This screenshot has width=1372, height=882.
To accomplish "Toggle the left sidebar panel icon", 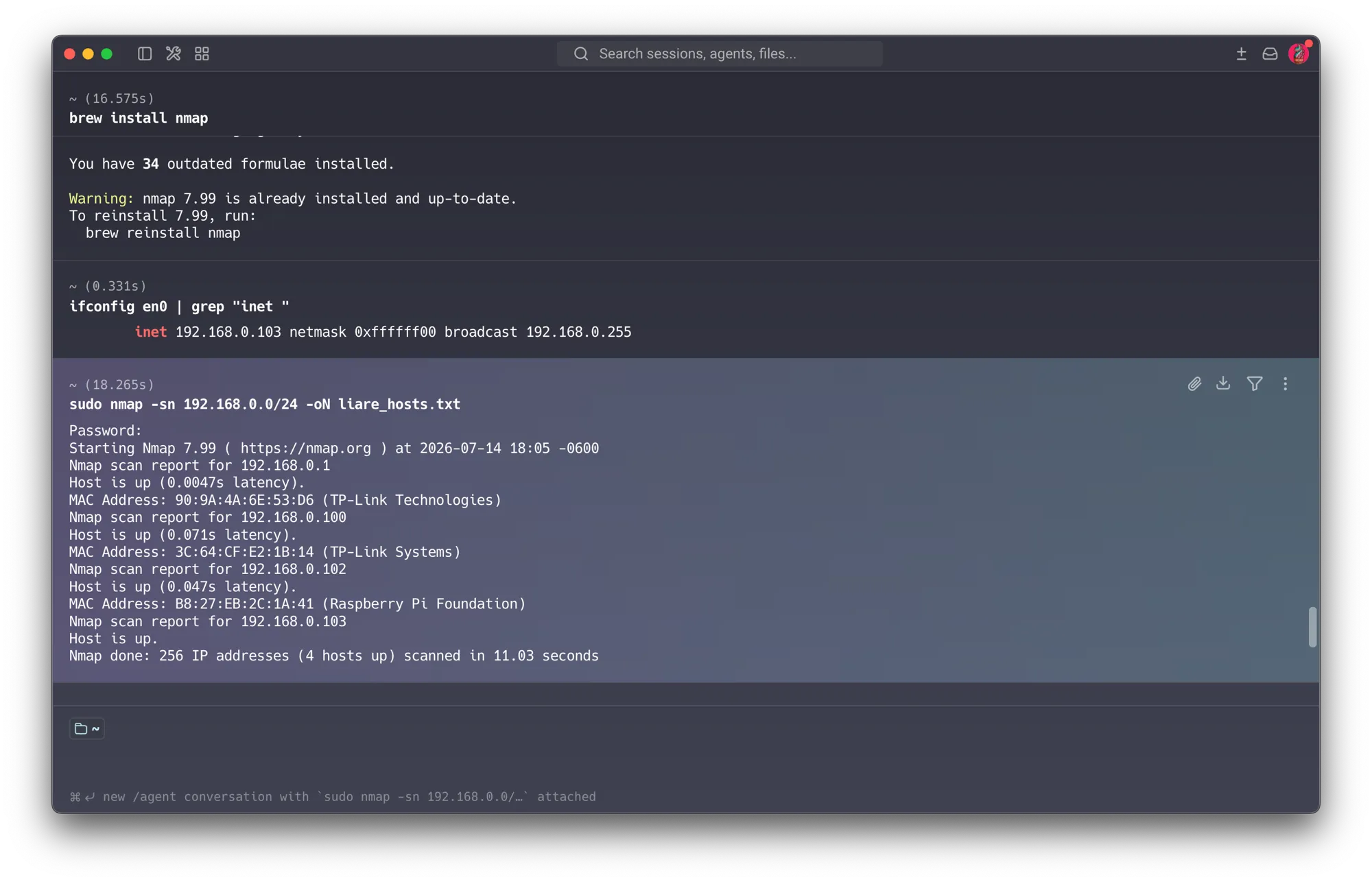I will [x=145, y=53].
